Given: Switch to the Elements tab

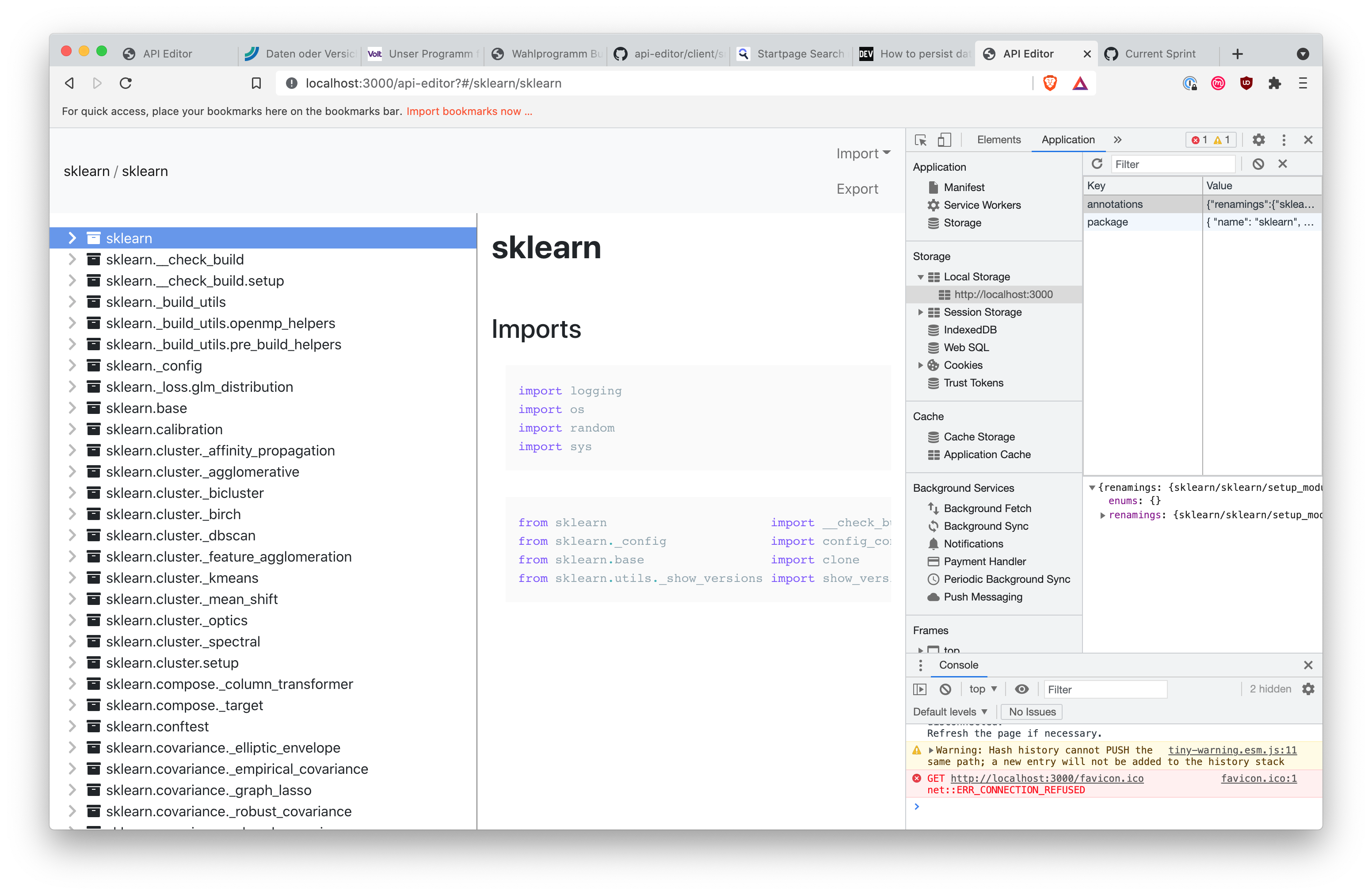Looking at the screenshot, I should point(999,140).
